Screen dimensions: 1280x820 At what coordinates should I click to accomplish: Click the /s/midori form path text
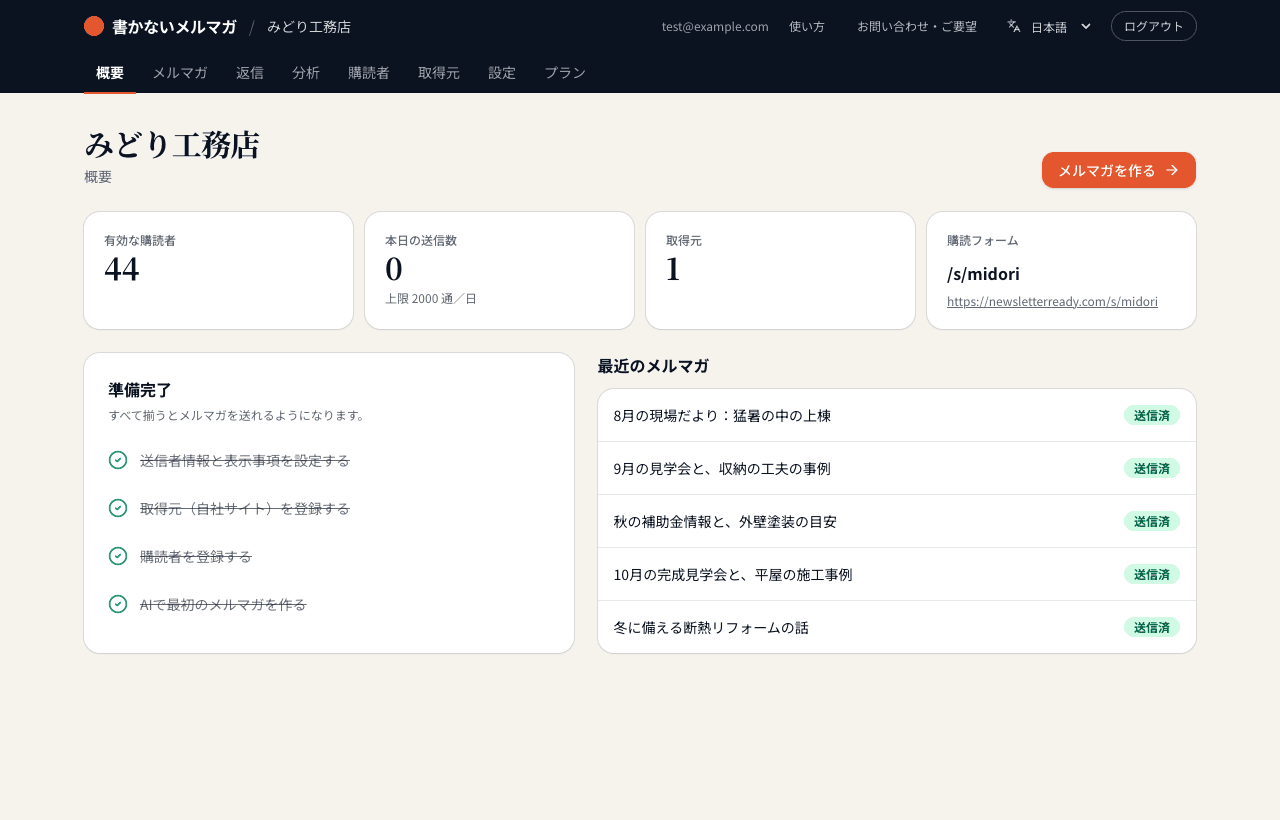(983, 274)
